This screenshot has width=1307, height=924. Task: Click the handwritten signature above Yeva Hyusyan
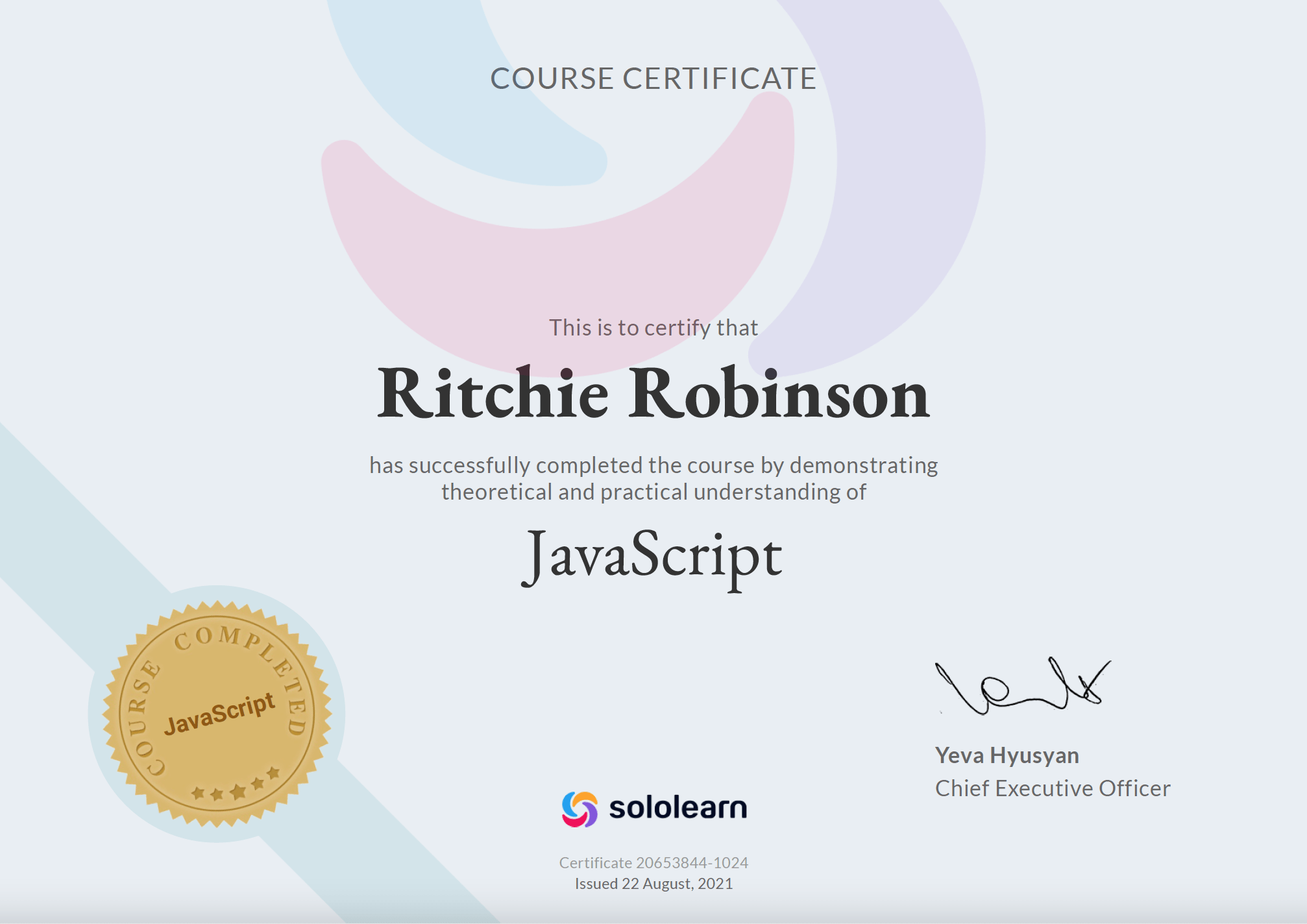pyautogui.click(x=1022, y=686)
